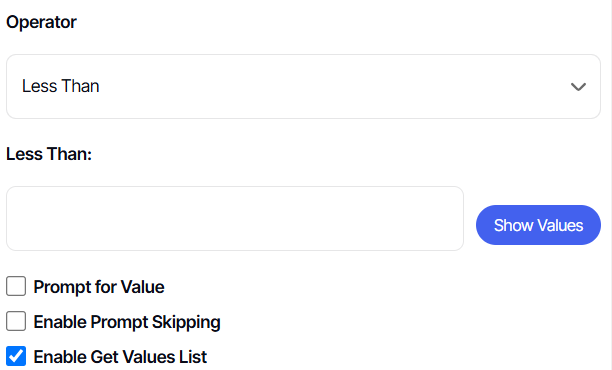Click the Less Than: field label

[49, 154]
